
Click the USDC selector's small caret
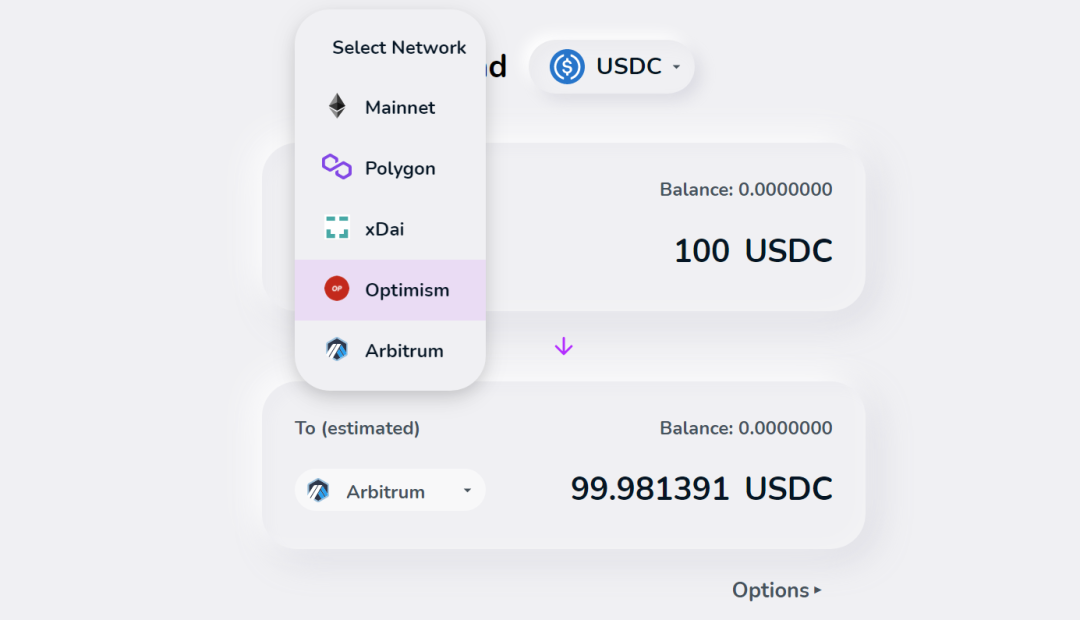point(676,67)
